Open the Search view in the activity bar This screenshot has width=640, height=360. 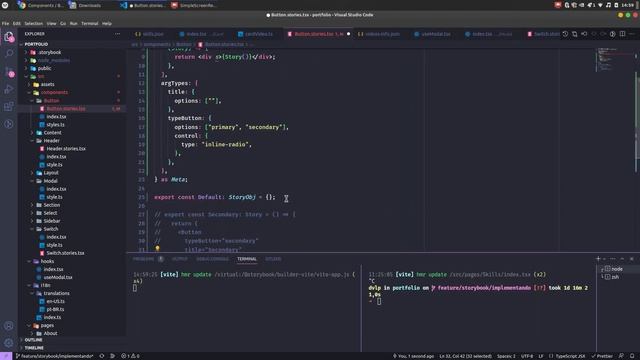pos(9,53)
